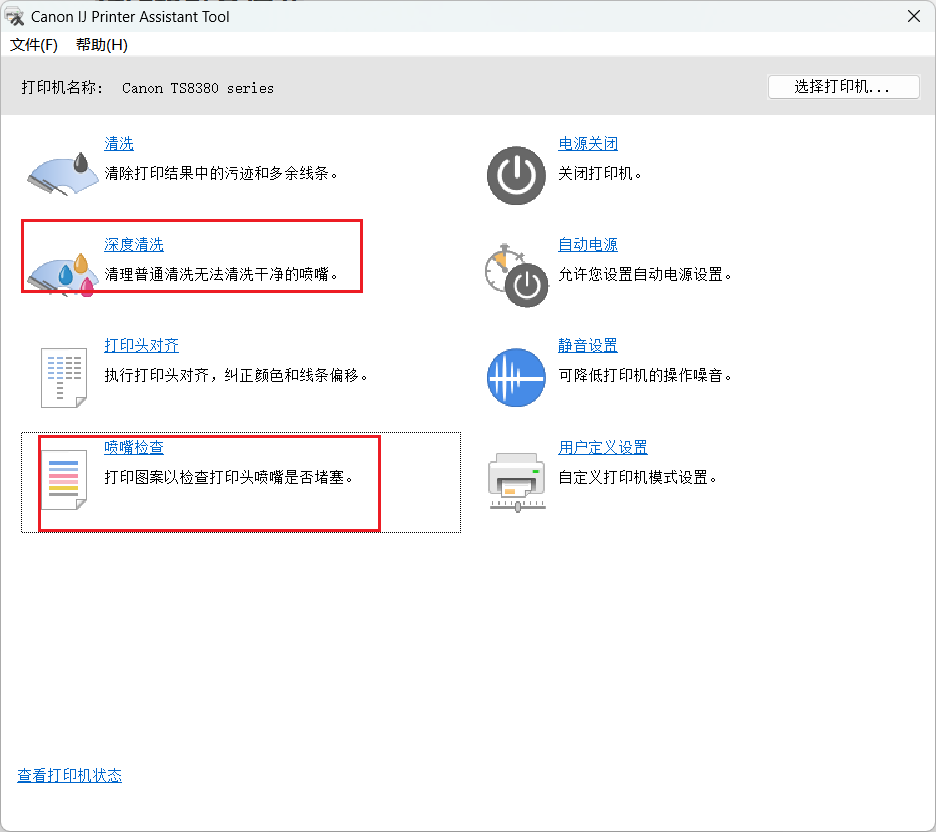
Task: Open the 查看打印机状态 link
Action: tap(70, 776)
